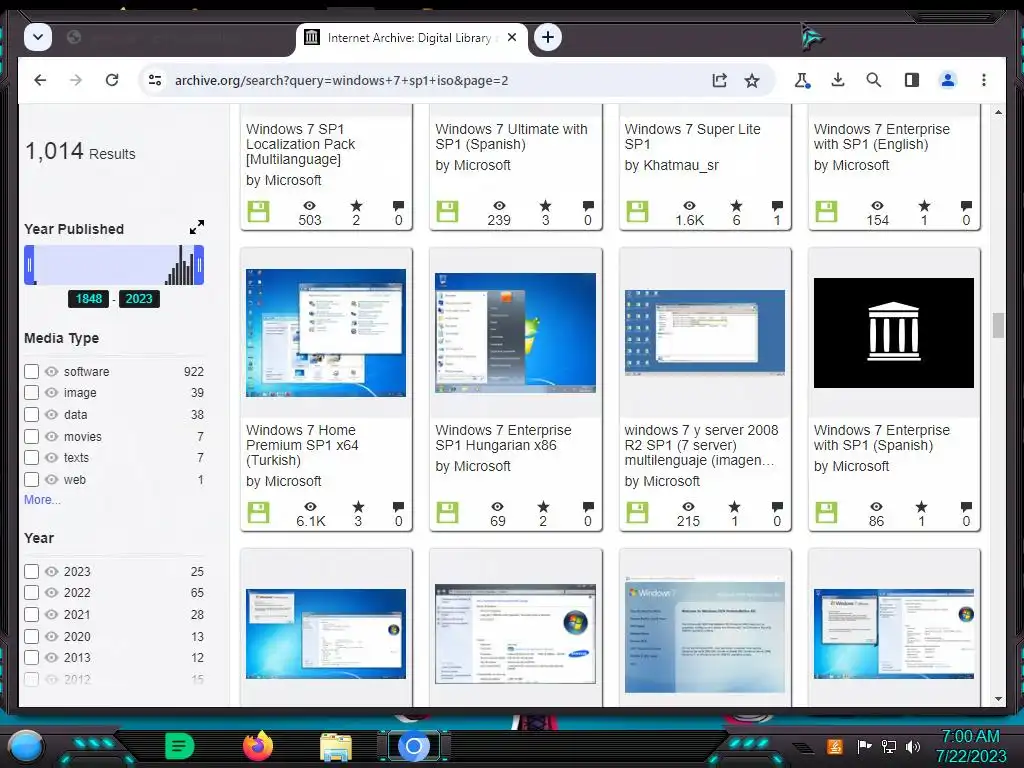Check the data media type checkbox

pyautogui.click(x=31, y=414)
